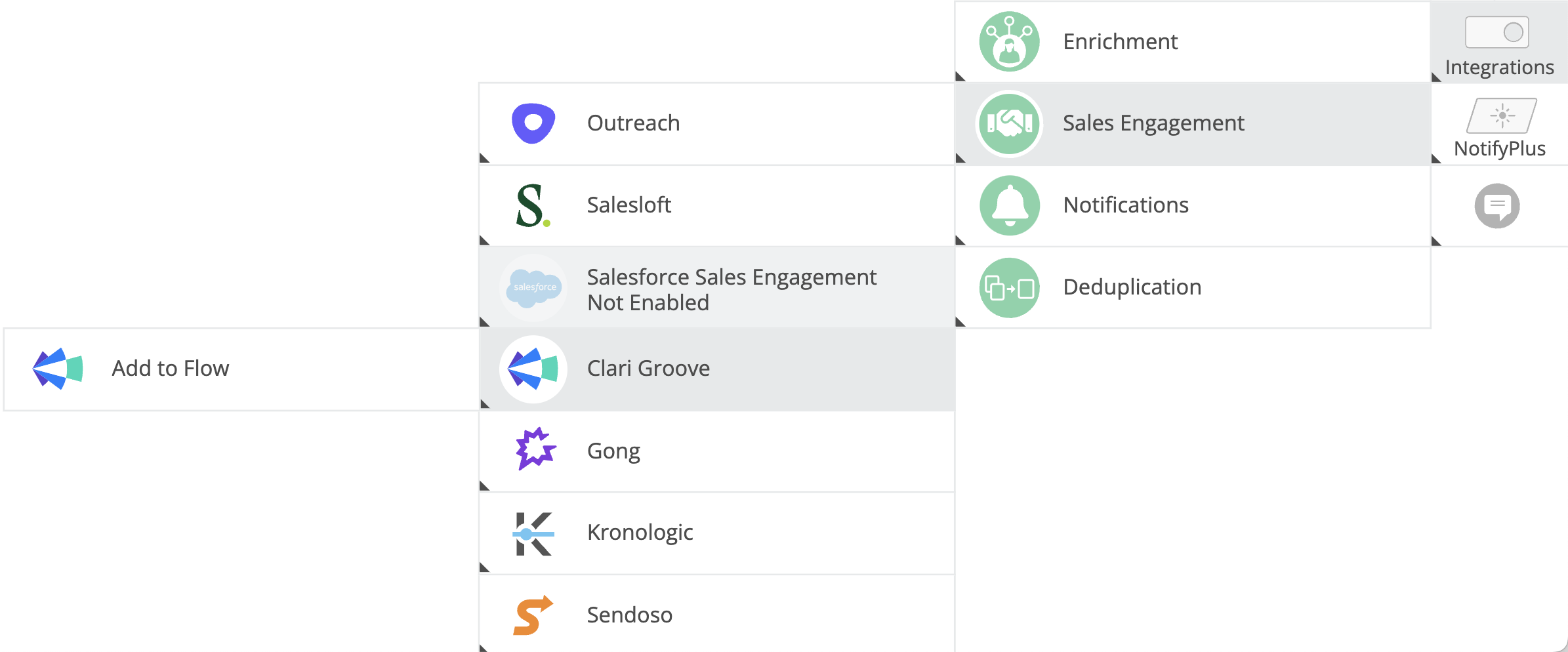Viewport: 1568px width, 652px height.
Task: Select Clari Groove from the list
Action: click(717, 369)
